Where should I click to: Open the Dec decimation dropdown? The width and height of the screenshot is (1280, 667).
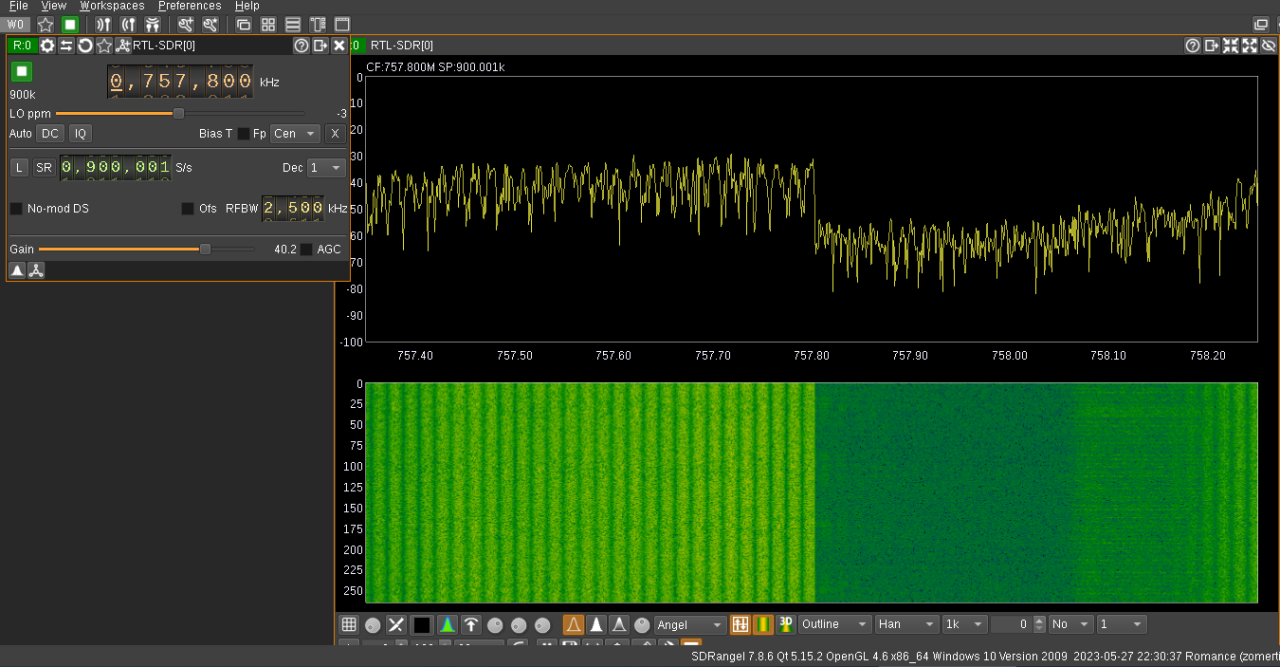[x=326, y=168]
